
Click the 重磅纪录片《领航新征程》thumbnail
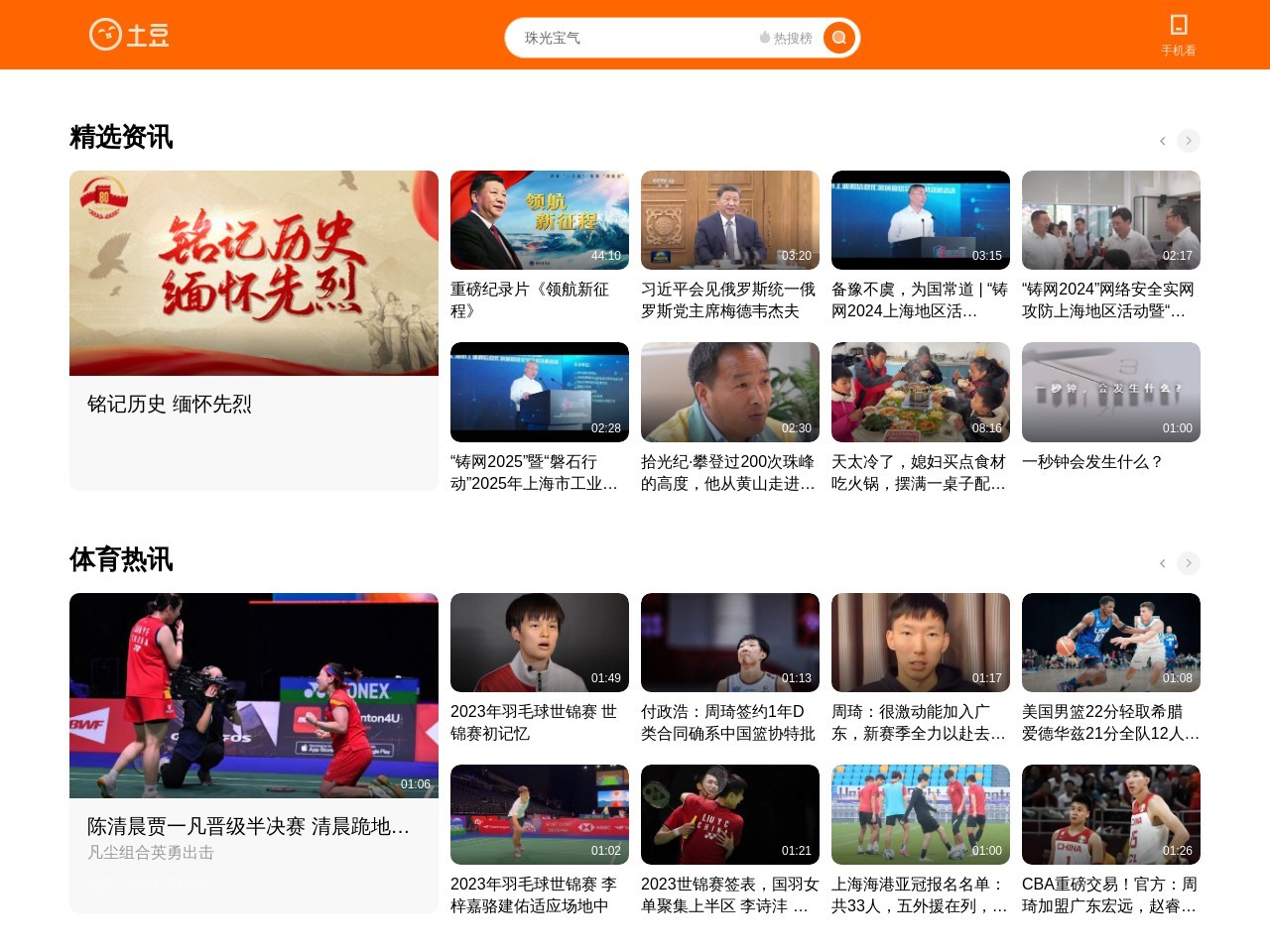[x=539, y=219]
